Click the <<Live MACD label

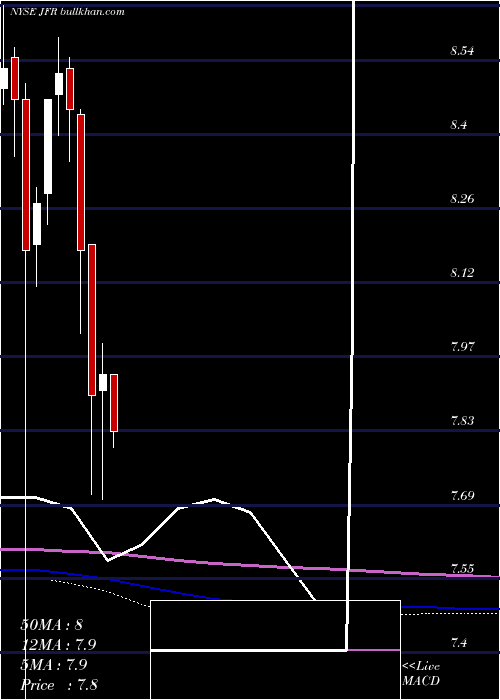(x=421, y=673)
